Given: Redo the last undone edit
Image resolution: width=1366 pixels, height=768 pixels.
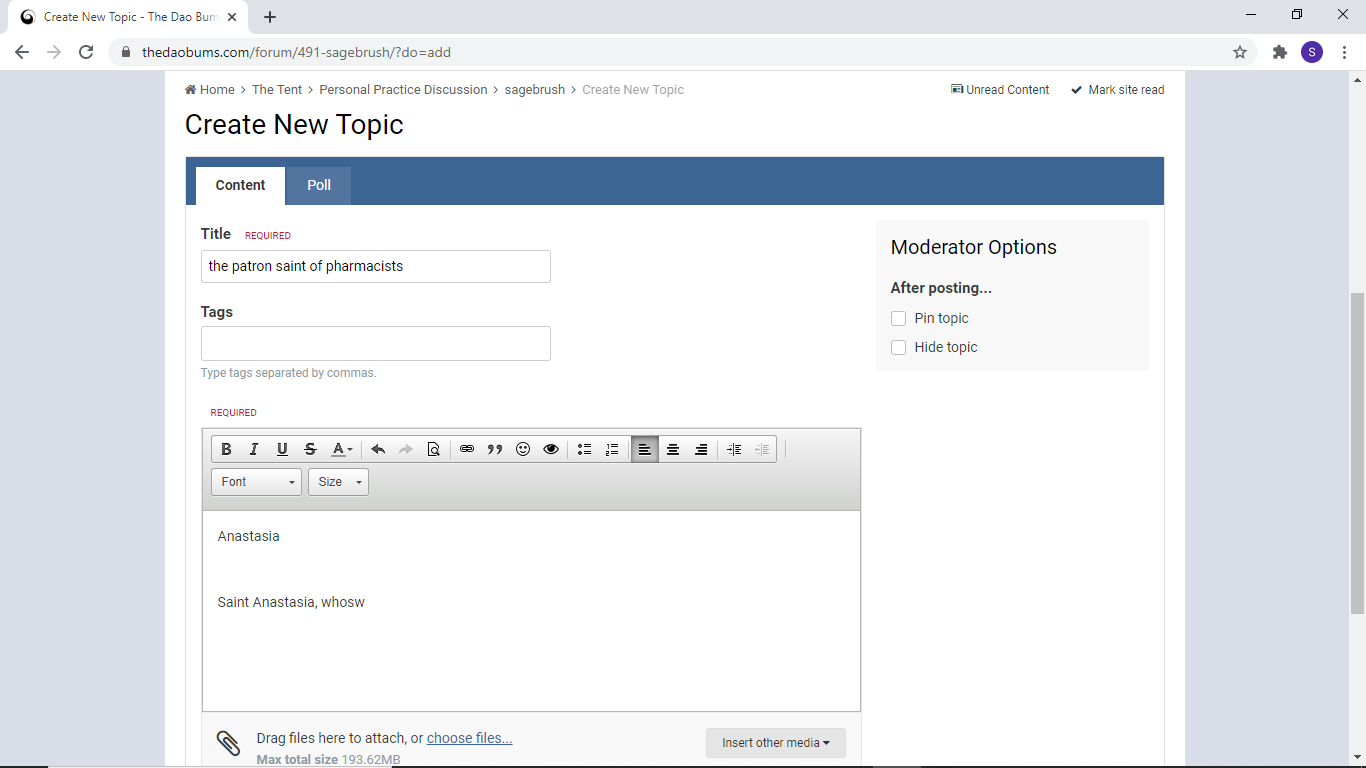Looking at the screenshot, I should 406,449.
